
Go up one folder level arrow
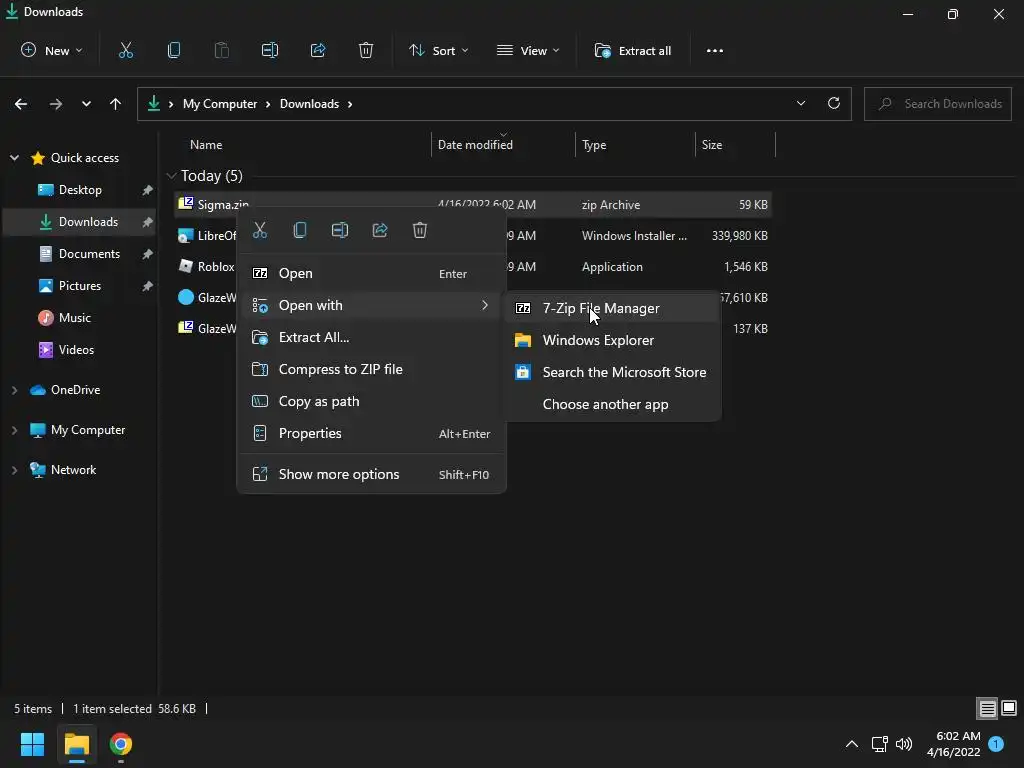116,104
